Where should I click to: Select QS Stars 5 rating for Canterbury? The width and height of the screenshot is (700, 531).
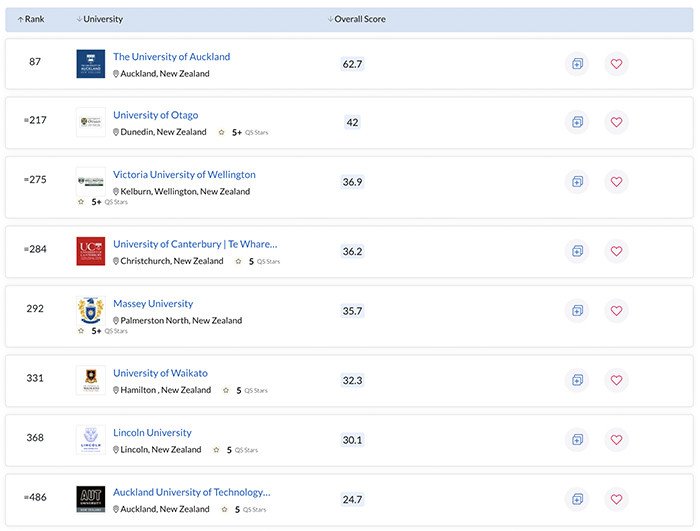click(x=258, y=261)
